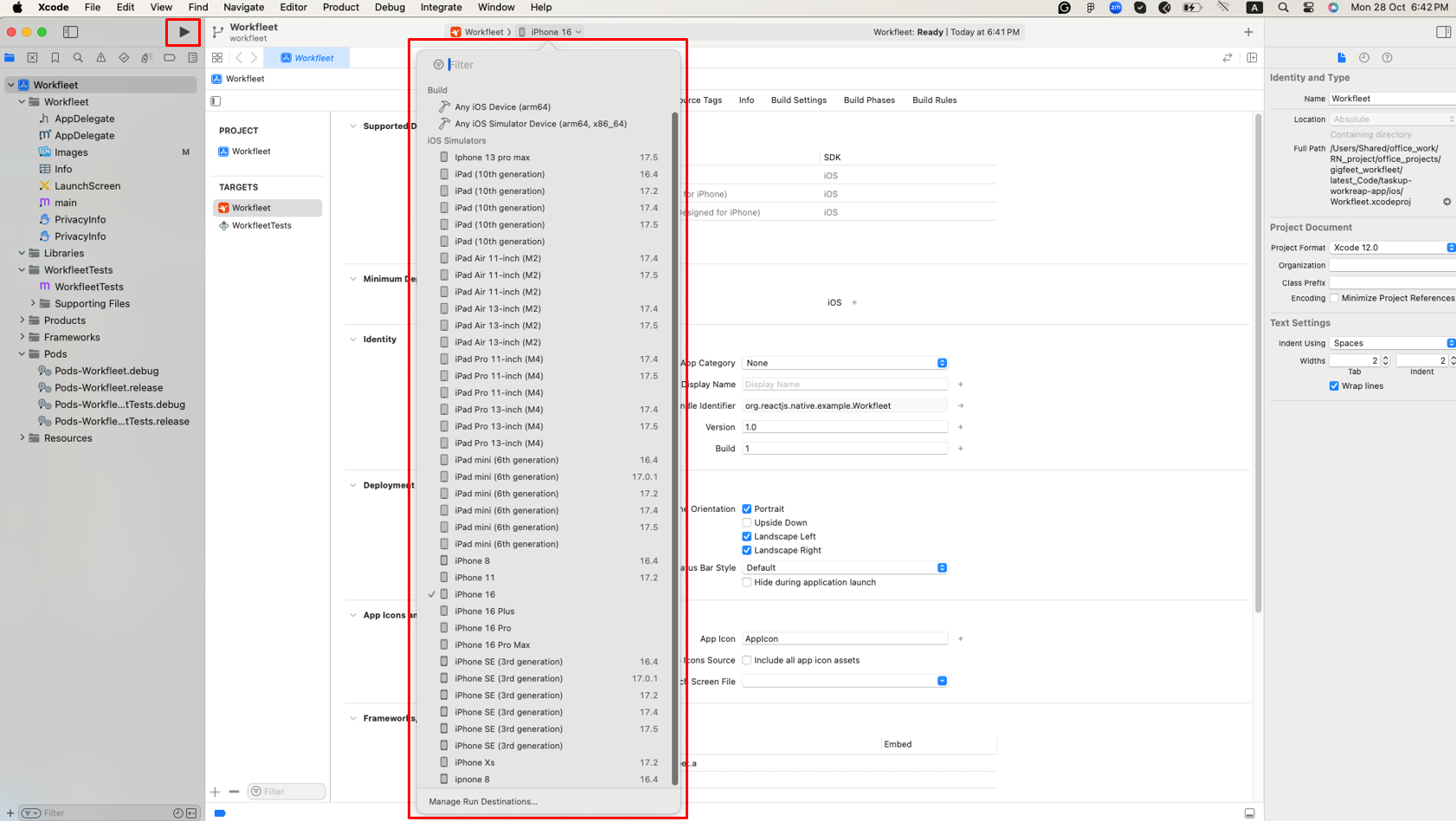
Task: Open the Product menu
Action: [x=341, y=7]
